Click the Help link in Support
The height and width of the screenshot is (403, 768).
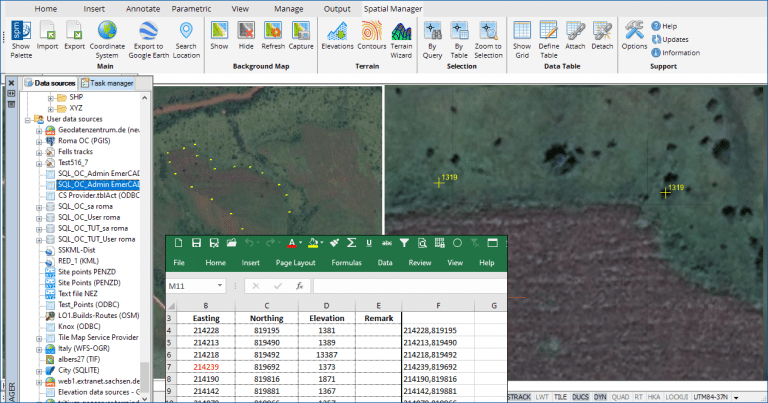[664, 26]
